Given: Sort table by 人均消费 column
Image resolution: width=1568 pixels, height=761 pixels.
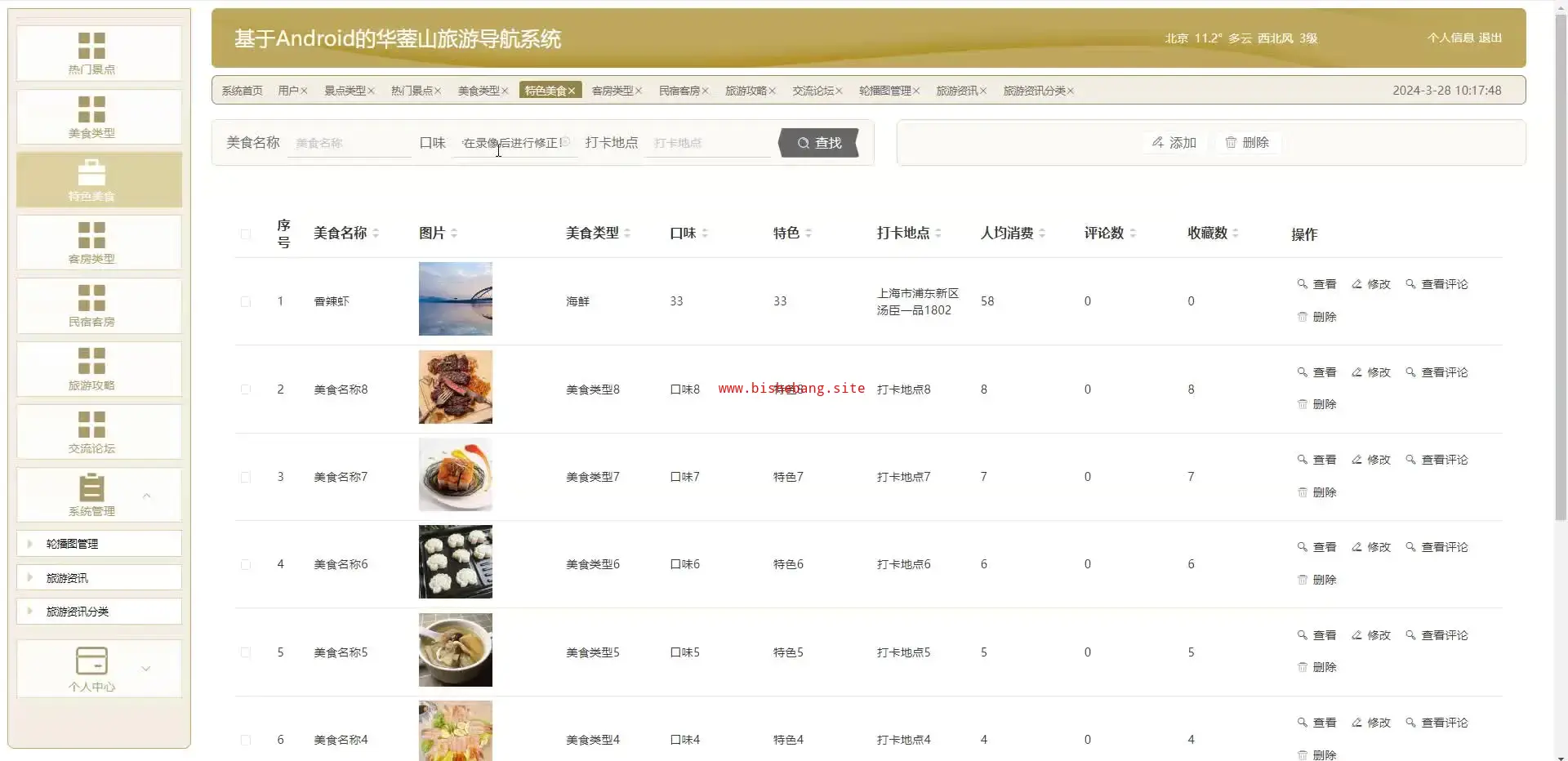Looking at the screenshot, I should pyautogui.click(x=1042, y=234).
